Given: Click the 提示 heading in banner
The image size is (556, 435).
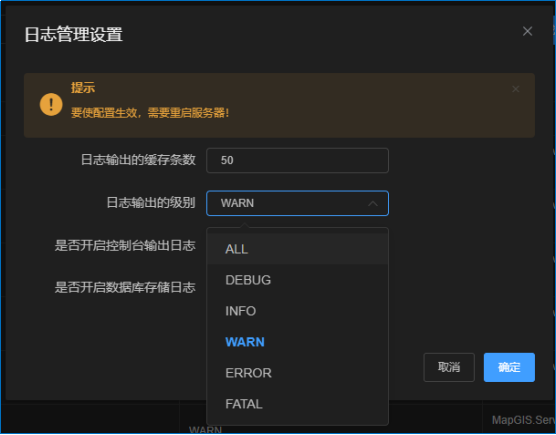Looking at the screenshot, I should 83,87.
